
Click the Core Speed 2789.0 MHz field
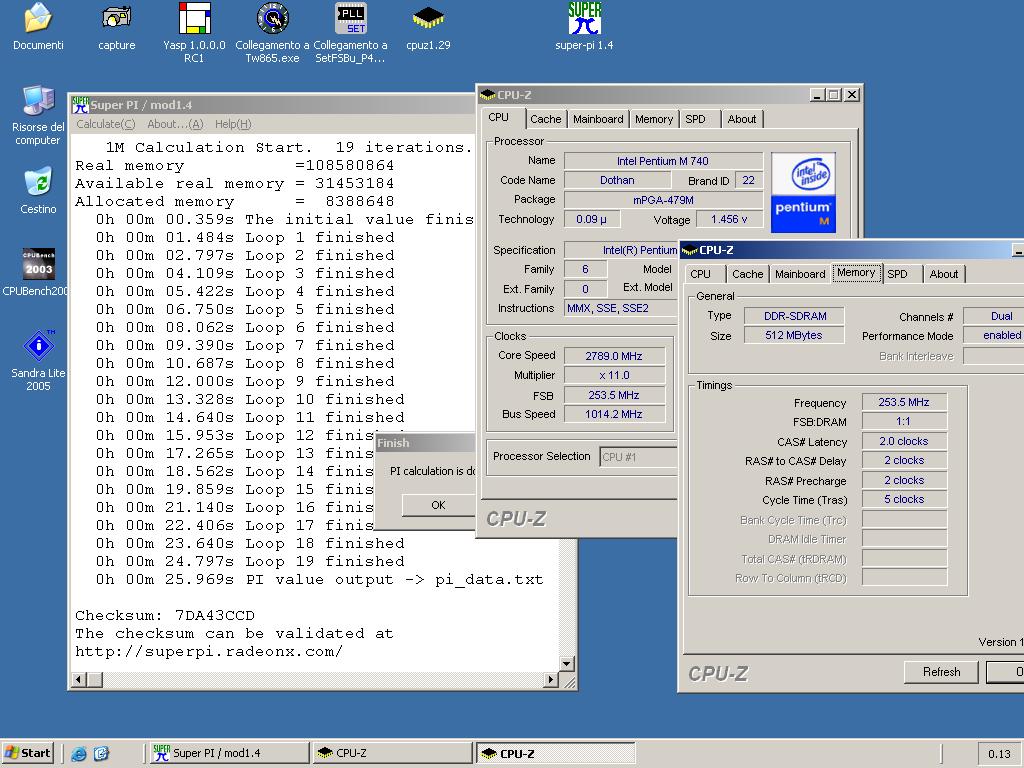(614, 356)
